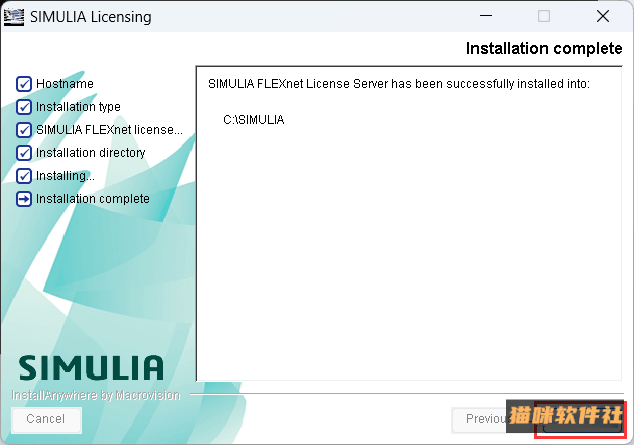Image resolution: width=634 pixels, height=445 pixels.
Task: Select the Installing... step label
Action: coord(65,176)
